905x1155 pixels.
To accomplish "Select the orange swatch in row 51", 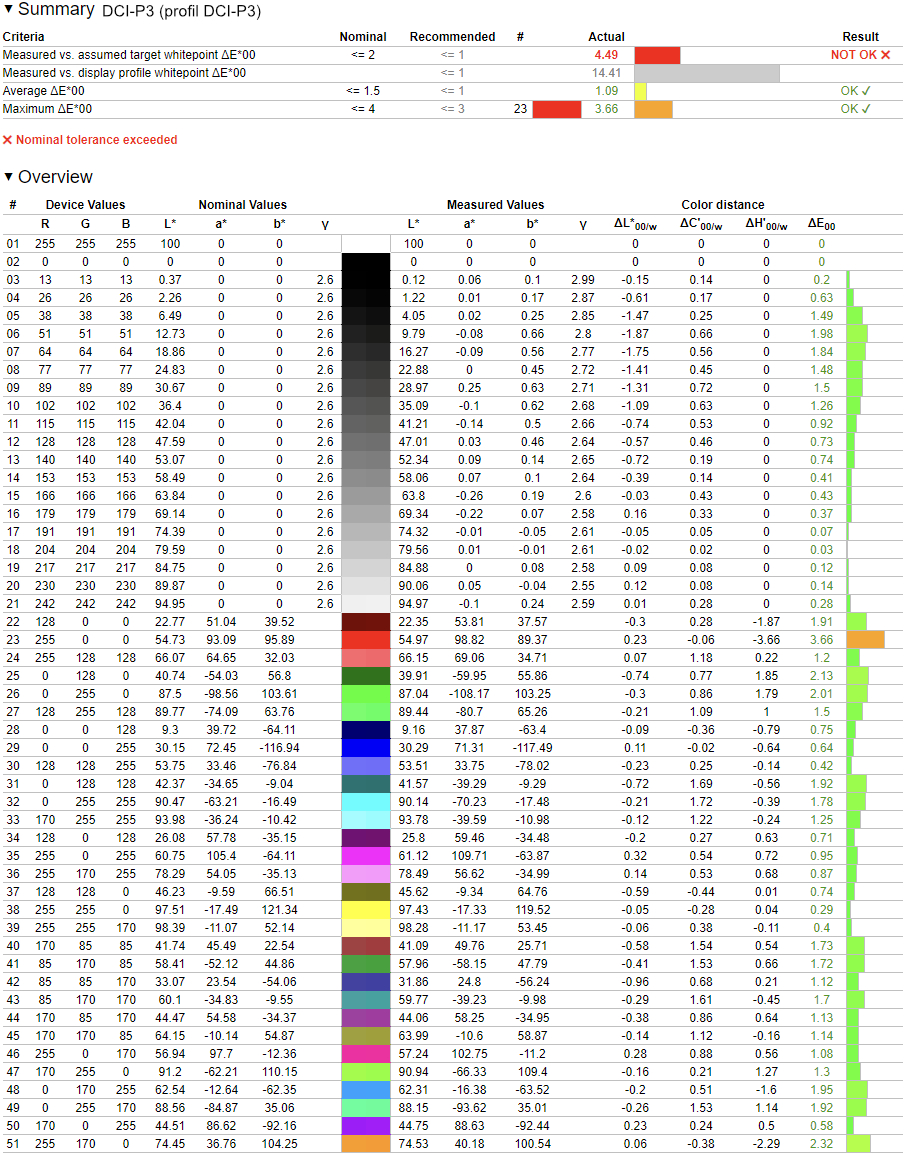I will pos(366,1144).
